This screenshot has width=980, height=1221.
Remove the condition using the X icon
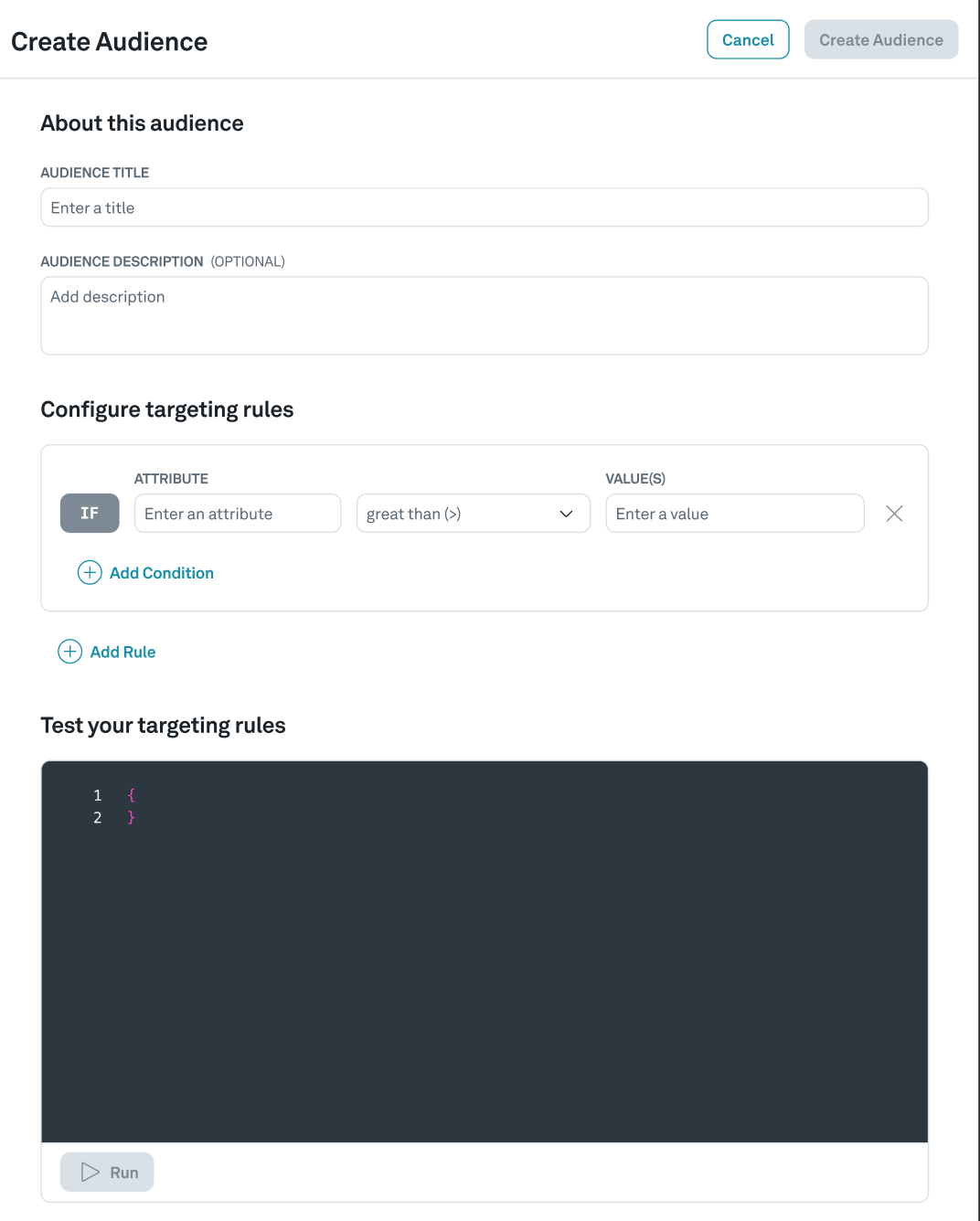(x=894, y=514)
